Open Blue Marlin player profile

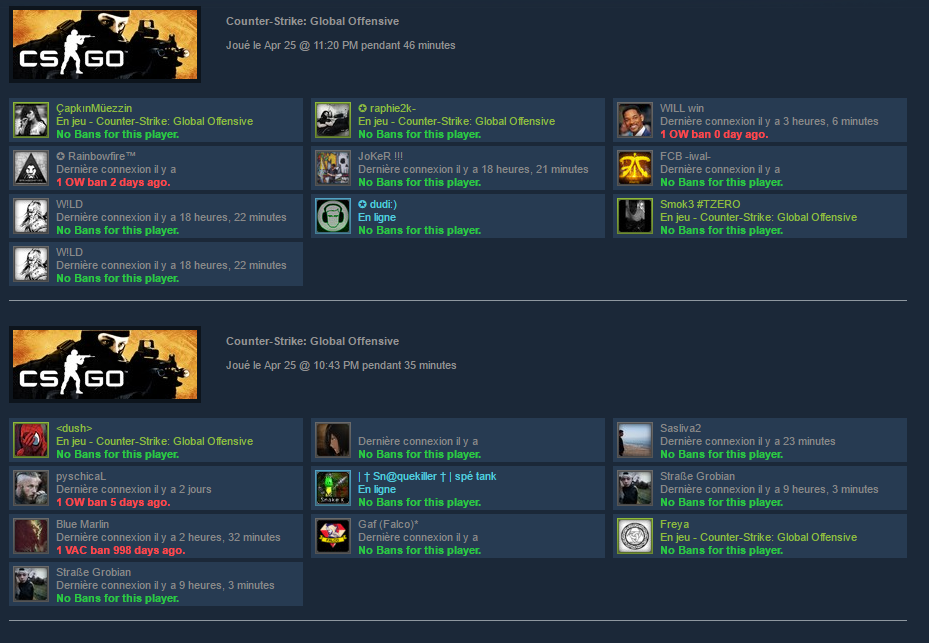coord(82,524)
